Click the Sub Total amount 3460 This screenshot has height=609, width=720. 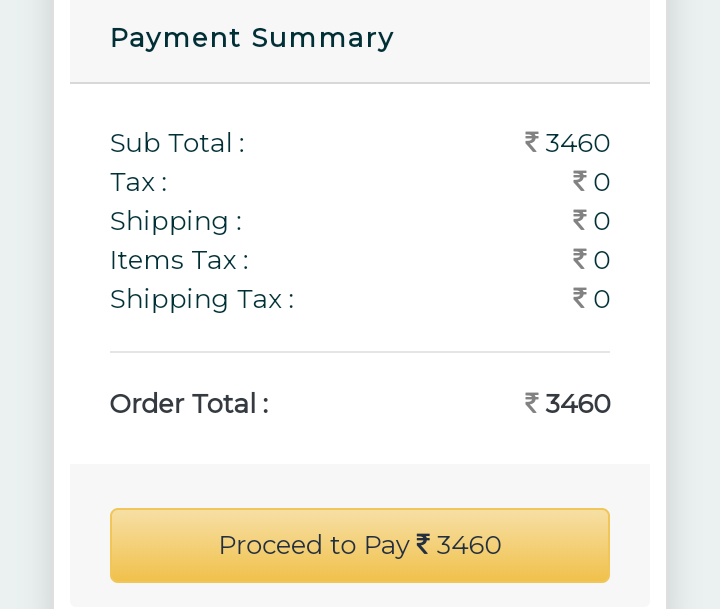click(578, 143)
